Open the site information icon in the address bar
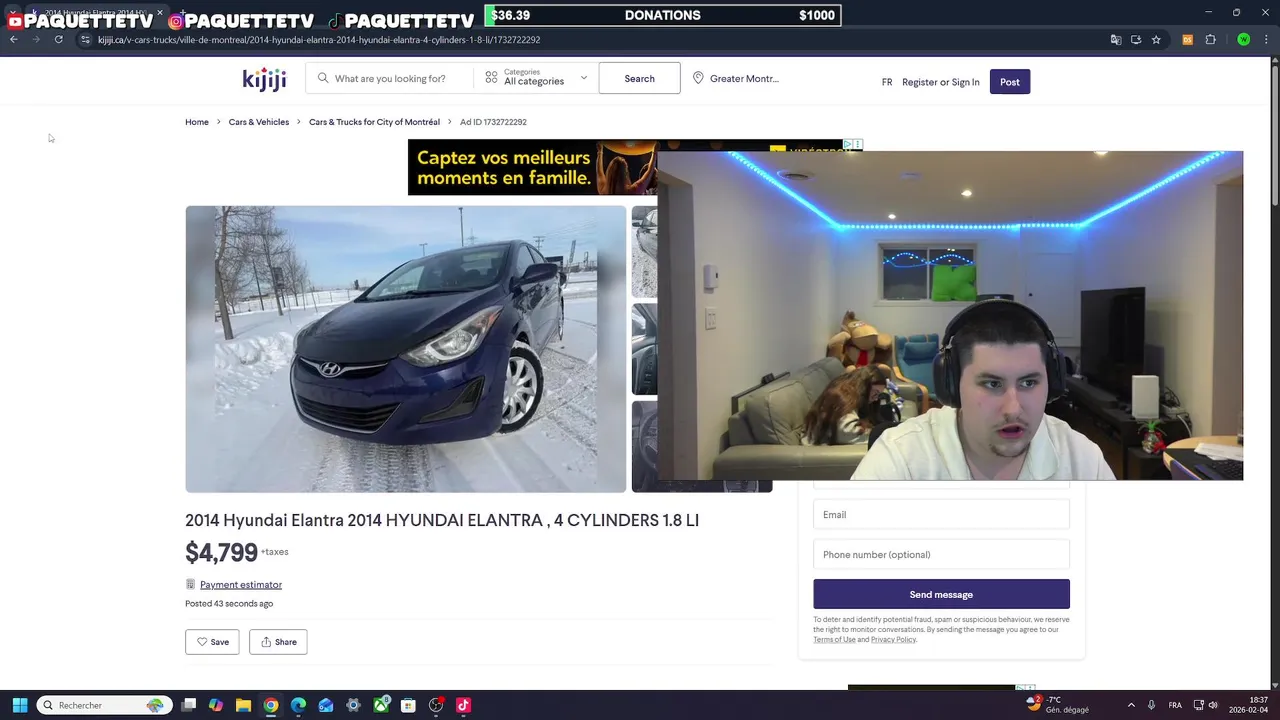This screenshot has height=720, width=1280. [x=86, y=40]
